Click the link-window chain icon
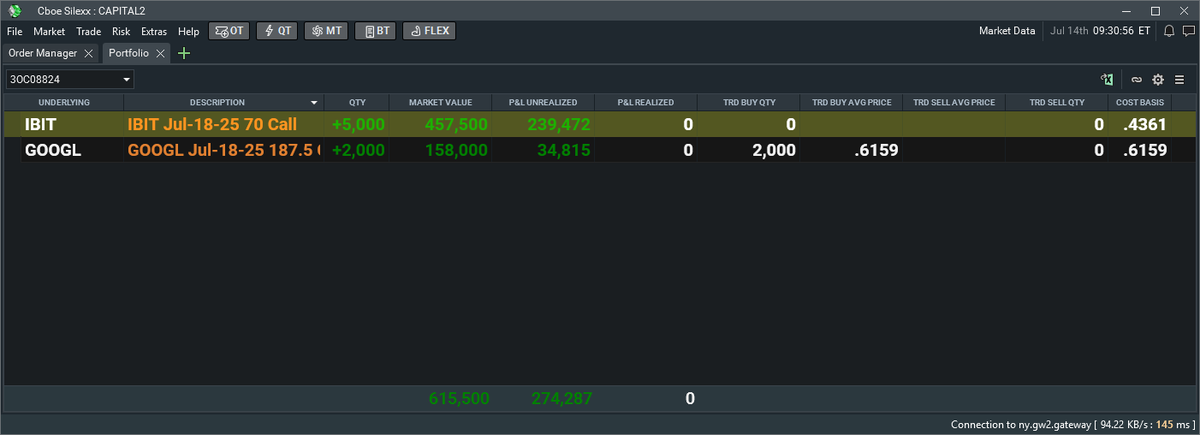This screenshot has height=435, width=1200. 1137,80
